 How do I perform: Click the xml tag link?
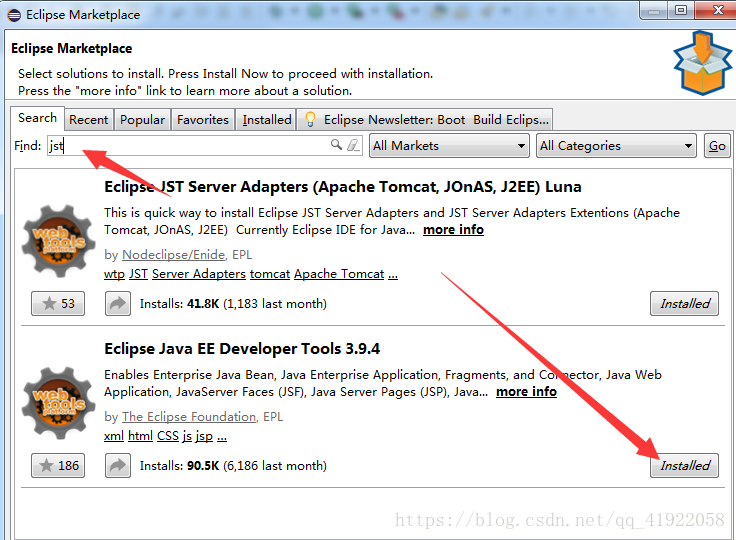click(x=114, y=436)
